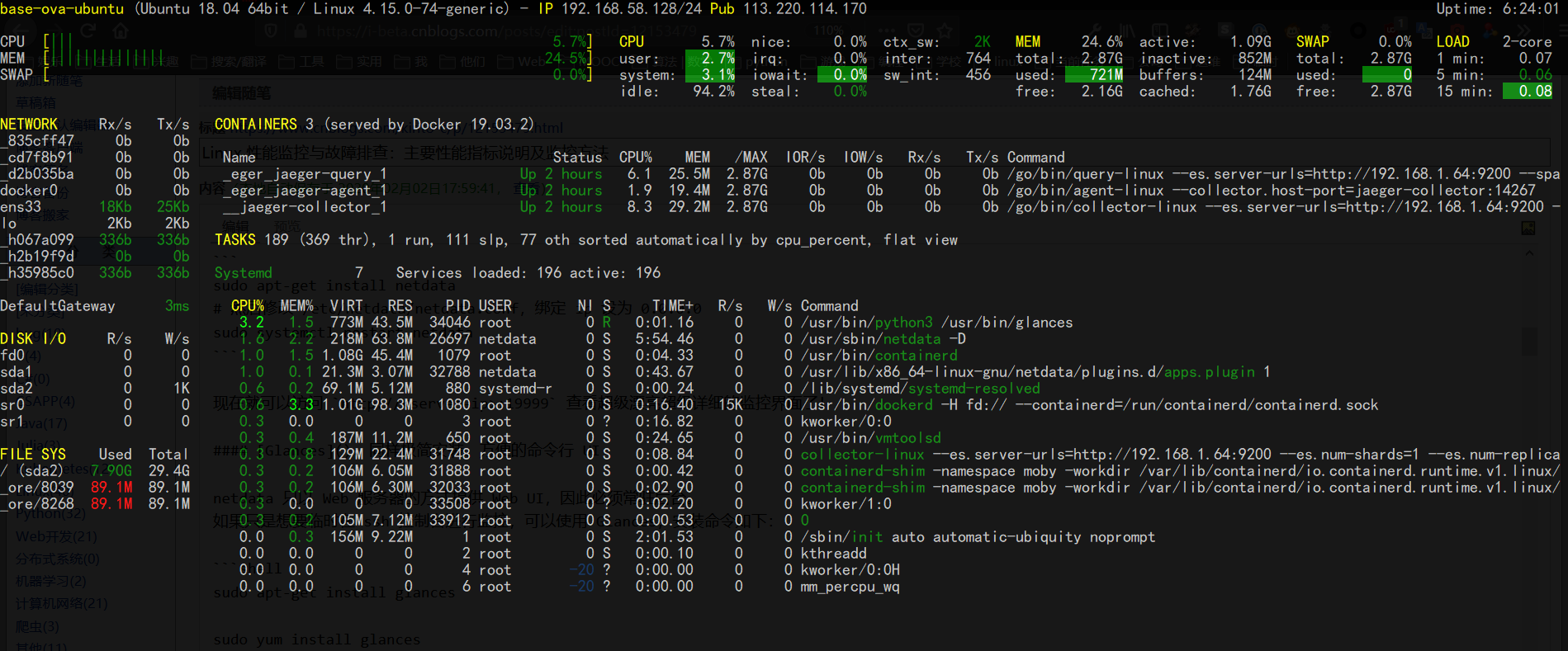1568x651 pixels.
Task: Click the 1 min load value 0.07
Action: (1535, 59)
